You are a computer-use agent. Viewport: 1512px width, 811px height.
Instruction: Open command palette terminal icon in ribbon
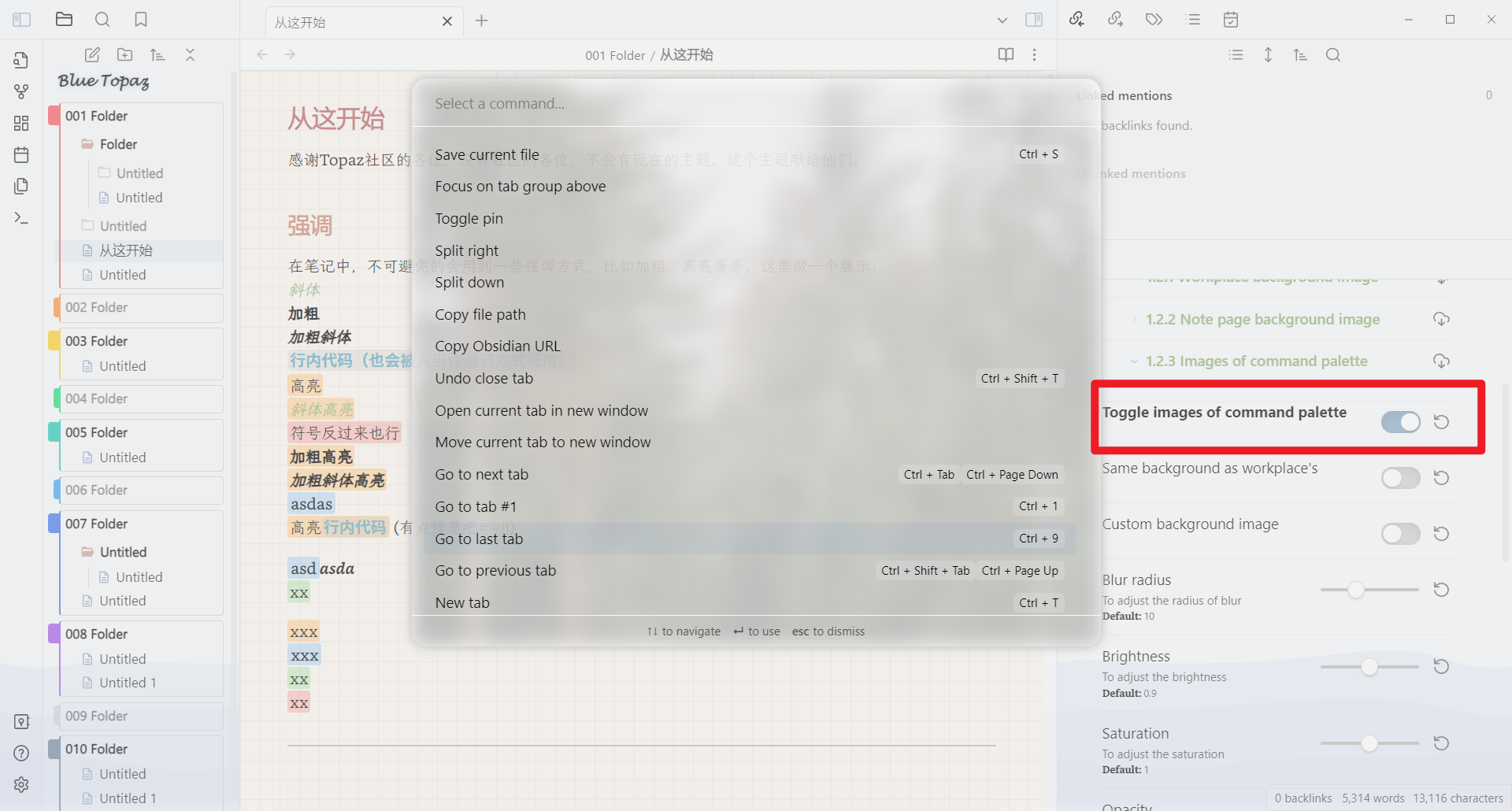tap(21, 217)
